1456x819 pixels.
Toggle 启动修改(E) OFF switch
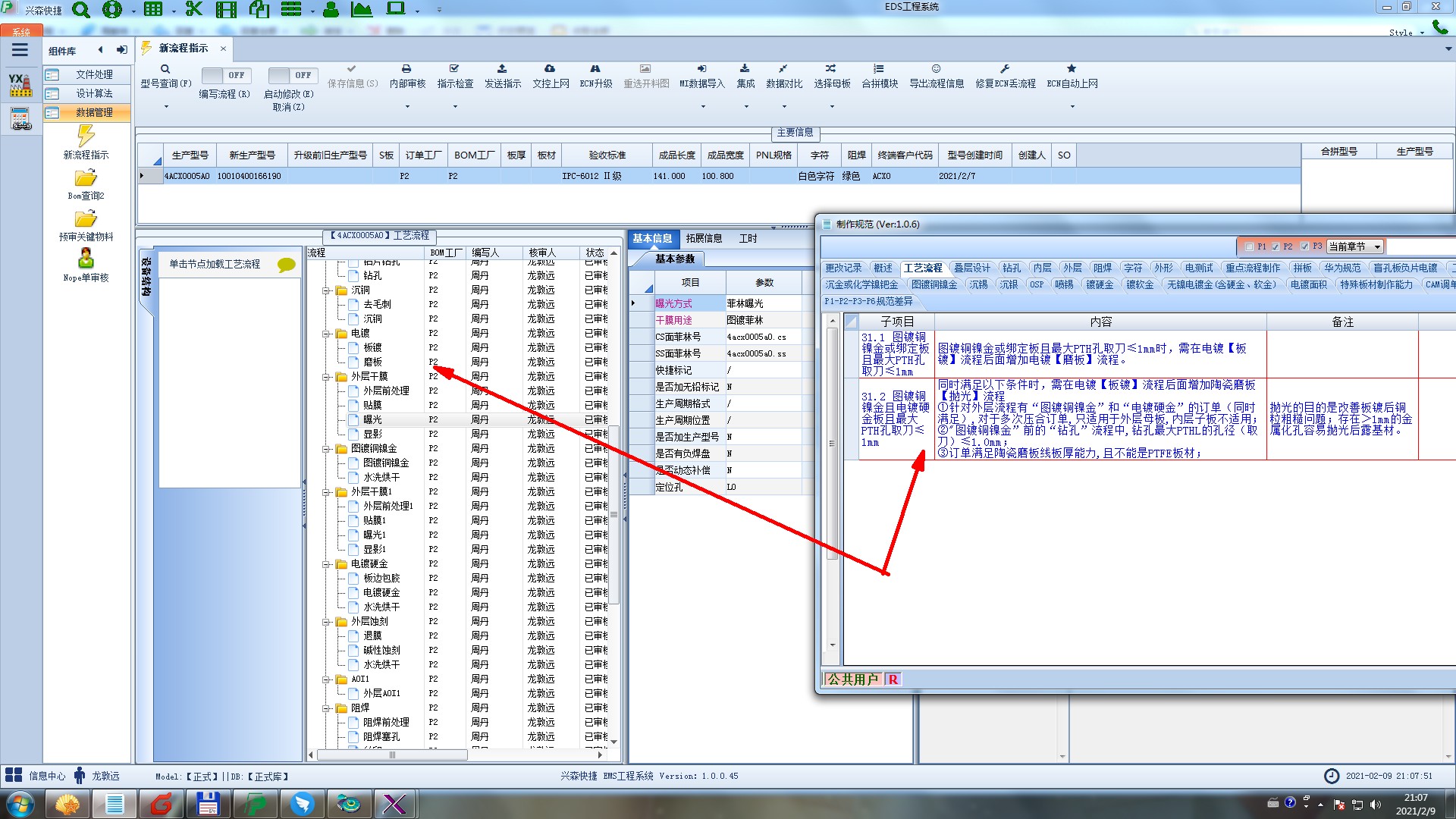[x=291, y=75]
